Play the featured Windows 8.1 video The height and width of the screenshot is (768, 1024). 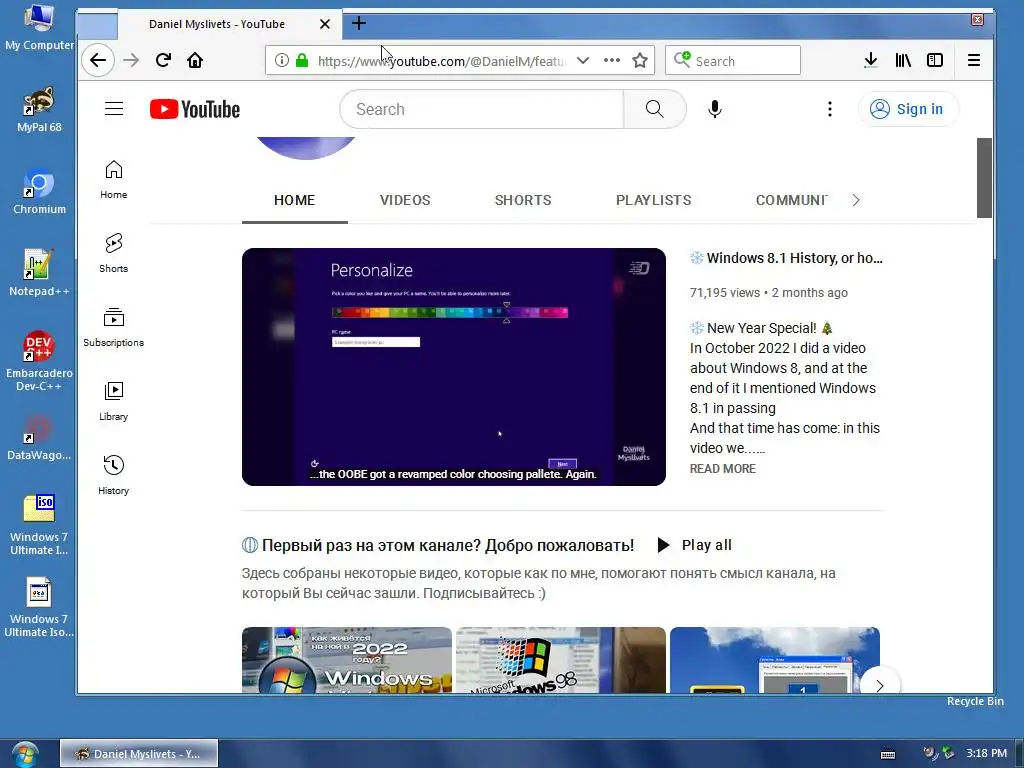click(454, 367)
